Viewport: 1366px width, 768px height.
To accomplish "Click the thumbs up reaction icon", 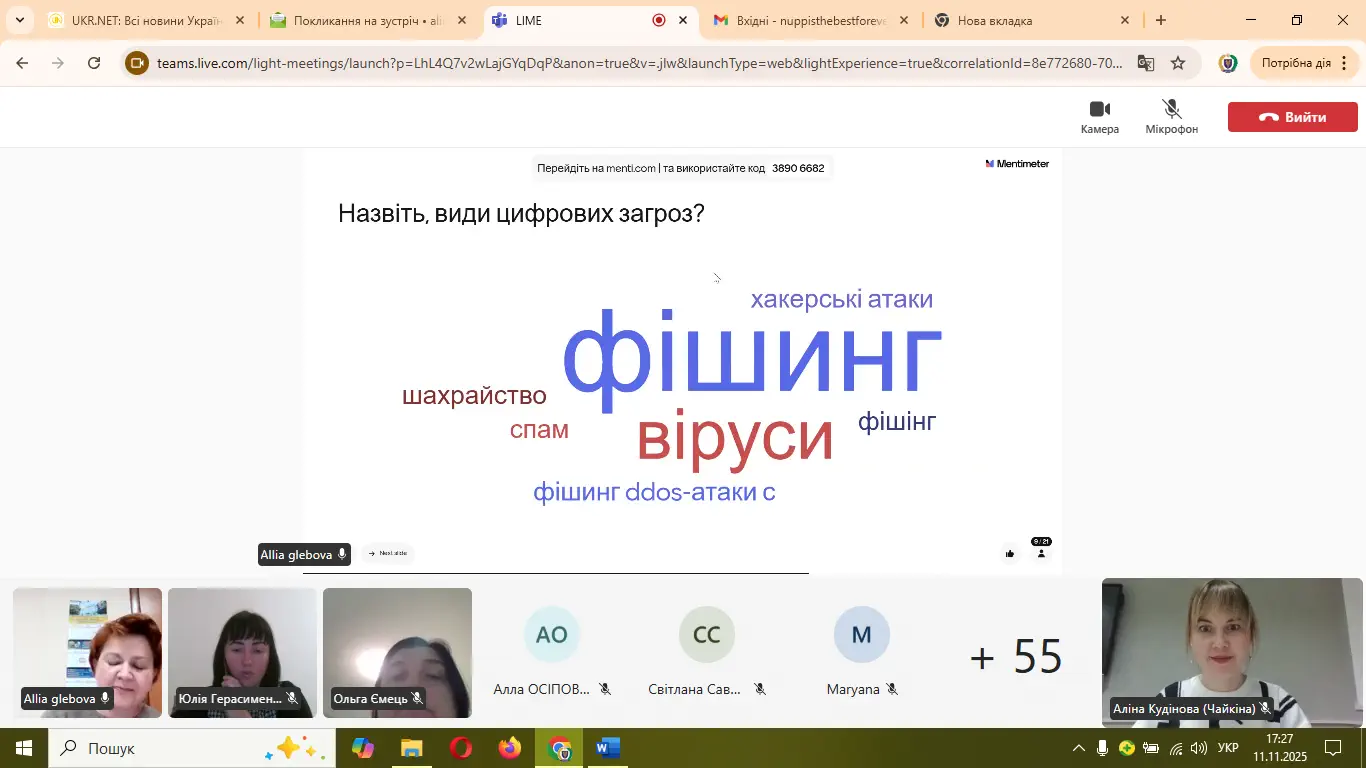I will click(1010, 554).
